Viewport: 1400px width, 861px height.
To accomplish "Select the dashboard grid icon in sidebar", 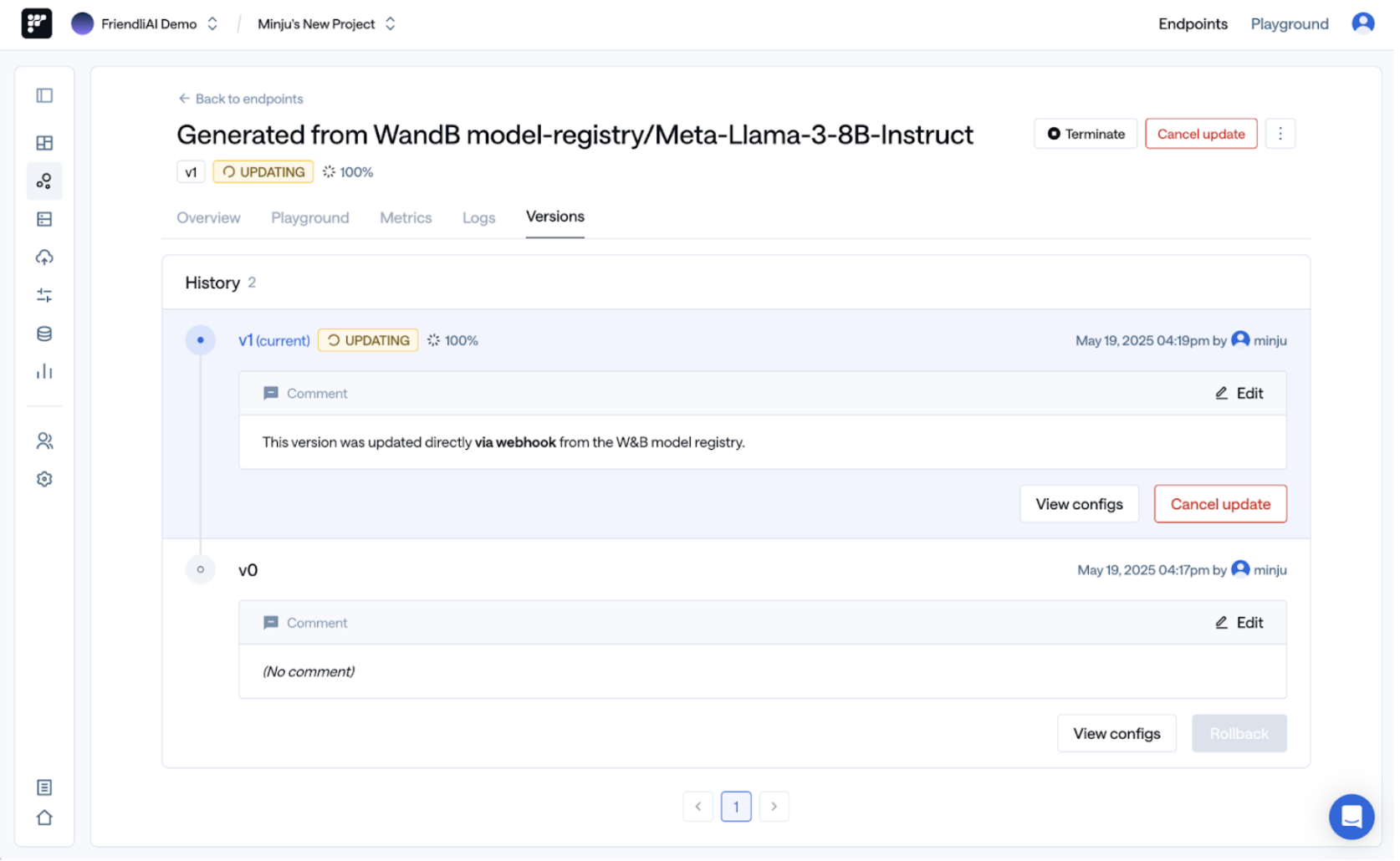I will click(43, 142).
